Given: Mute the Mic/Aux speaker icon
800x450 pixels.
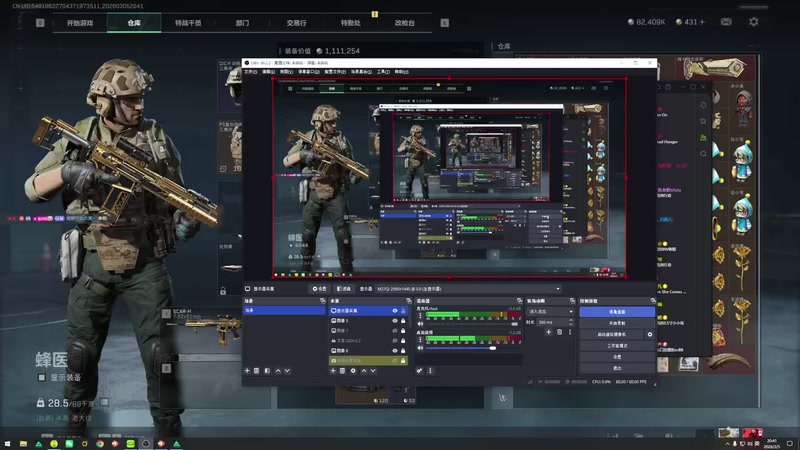Looking at the screenshot, I should (420, 324).
